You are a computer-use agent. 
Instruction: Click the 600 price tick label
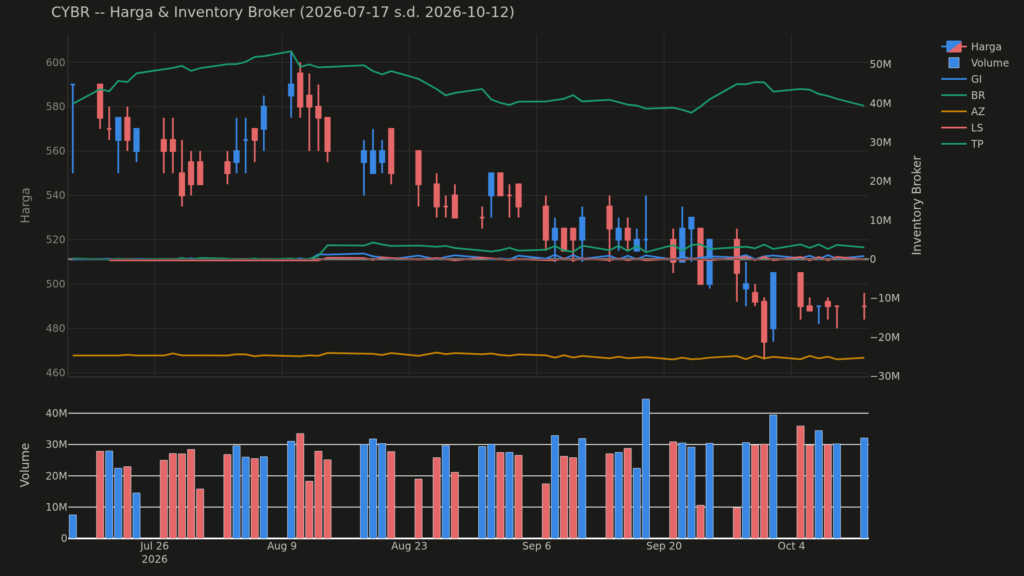[x=56, y=63]
